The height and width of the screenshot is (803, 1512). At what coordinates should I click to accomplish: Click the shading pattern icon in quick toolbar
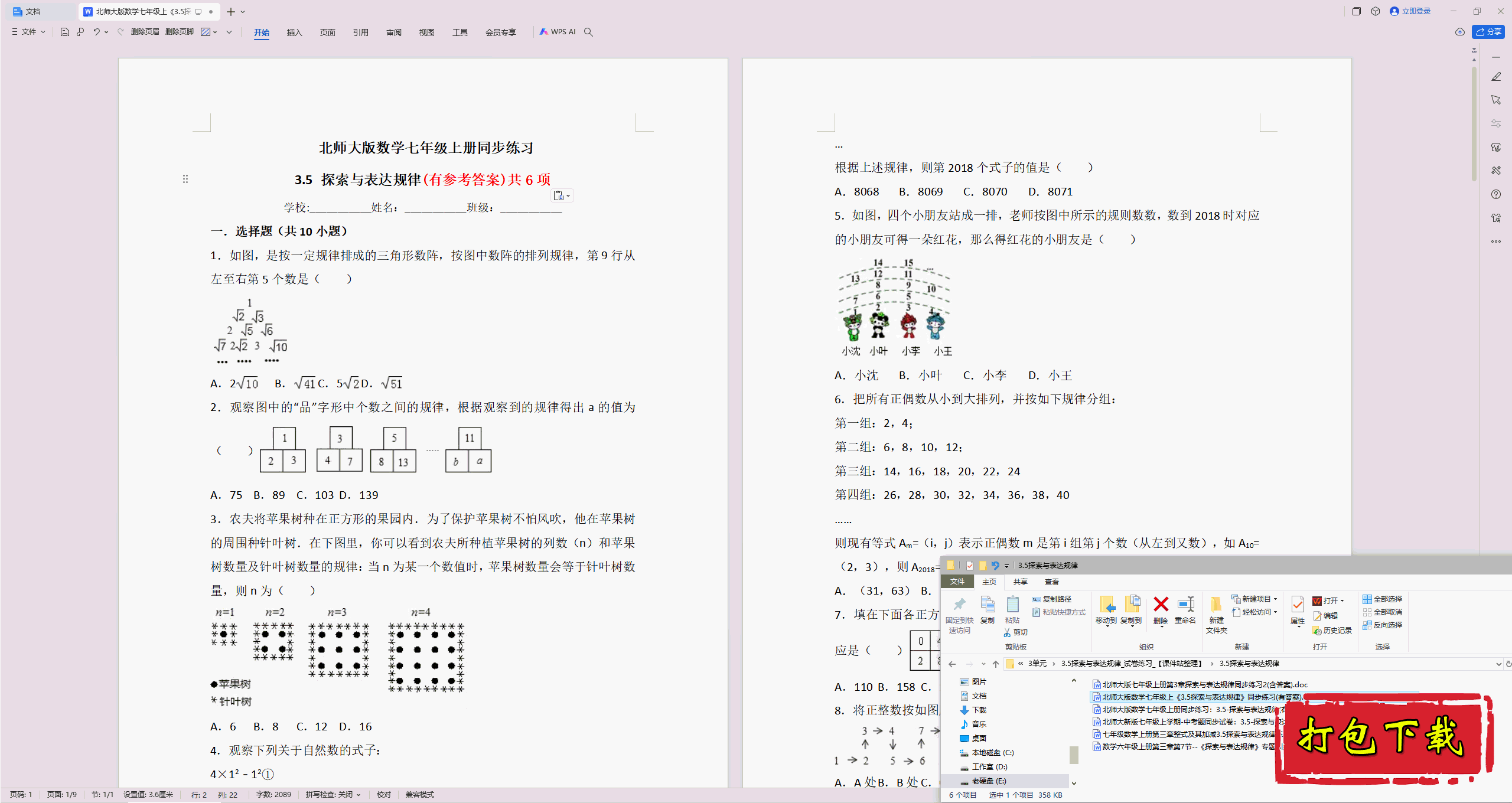pyautogui.click(x=206, y=32)
